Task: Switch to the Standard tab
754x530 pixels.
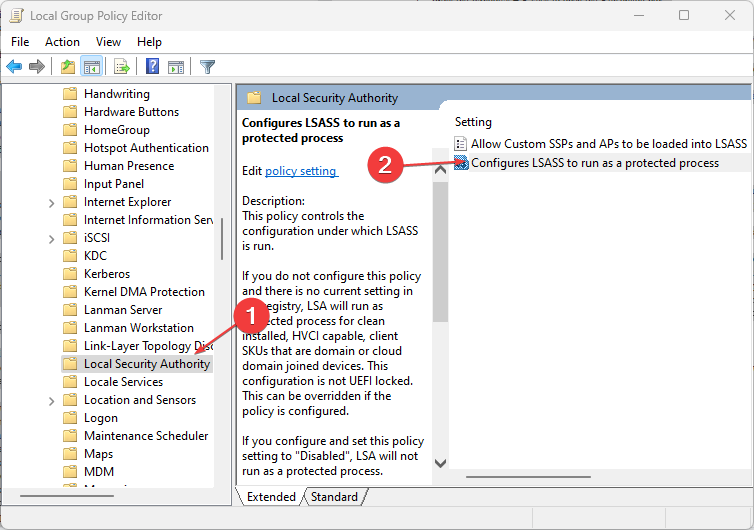Action: pos(334,497)
